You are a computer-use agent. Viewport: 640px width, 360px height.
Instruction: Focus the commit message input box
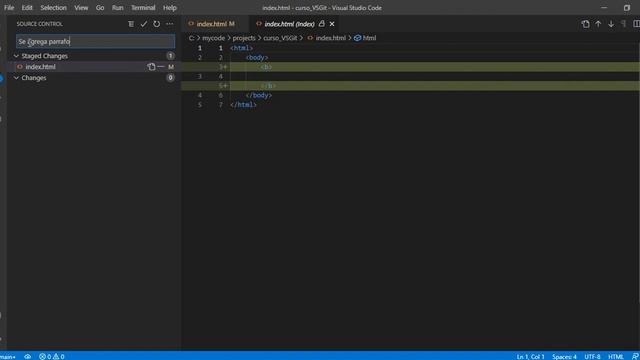click(96, 41)
